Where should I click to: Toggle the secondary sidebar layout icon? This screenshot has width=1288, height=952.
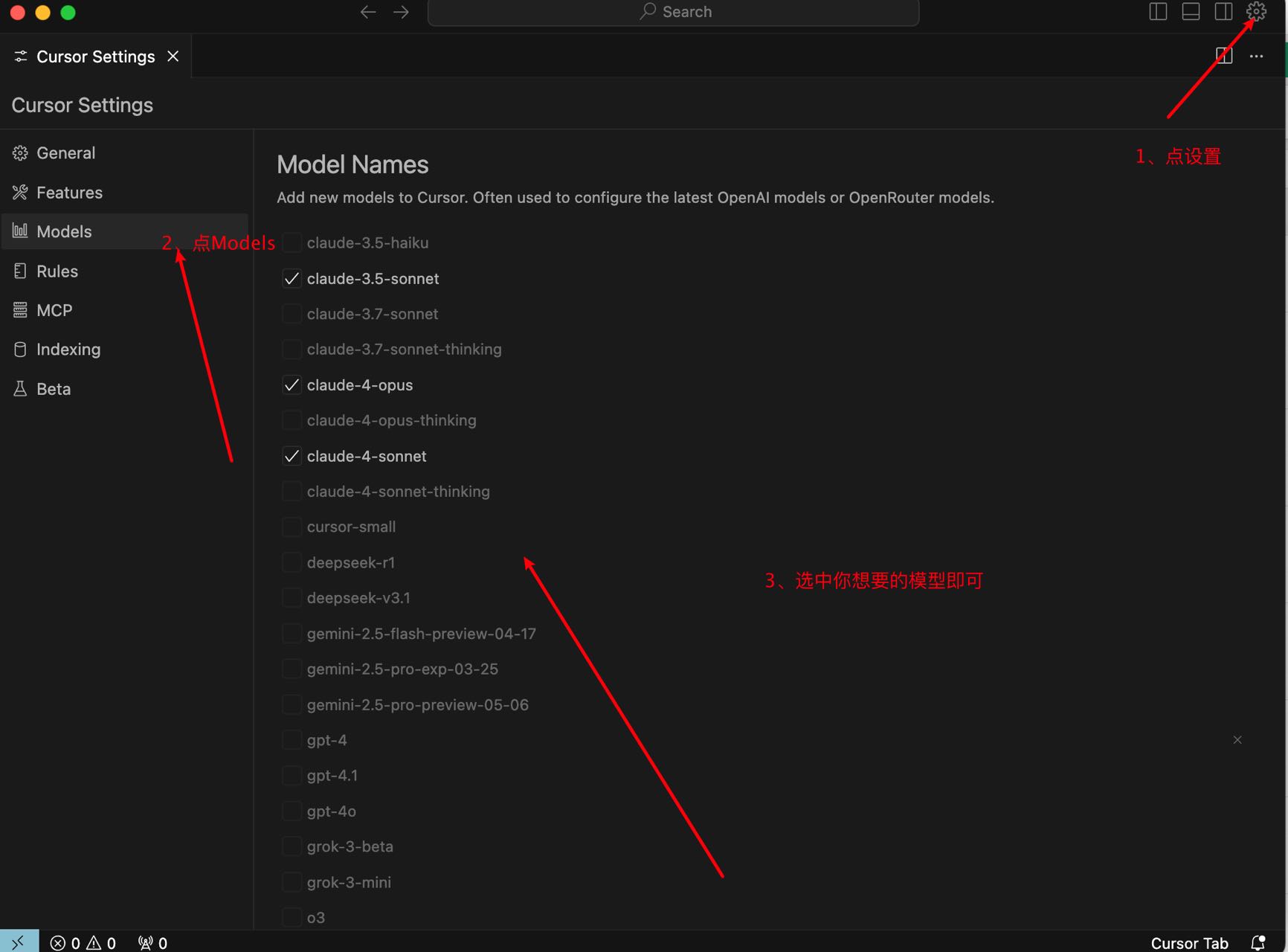coord(1223,11)
